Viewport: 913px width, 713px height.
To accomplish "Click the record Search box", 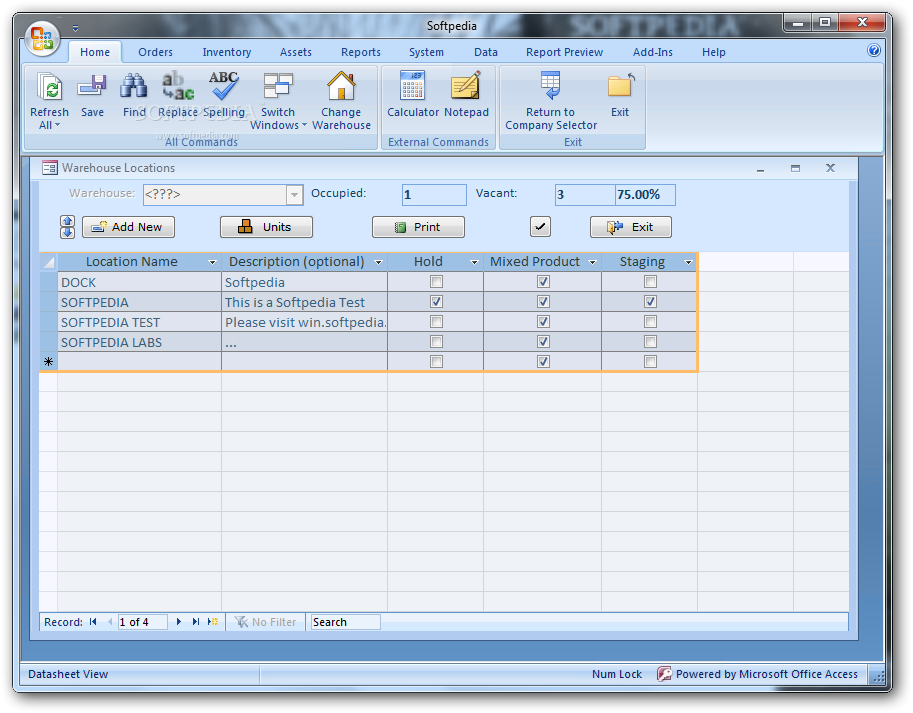I will pos(346,622).
